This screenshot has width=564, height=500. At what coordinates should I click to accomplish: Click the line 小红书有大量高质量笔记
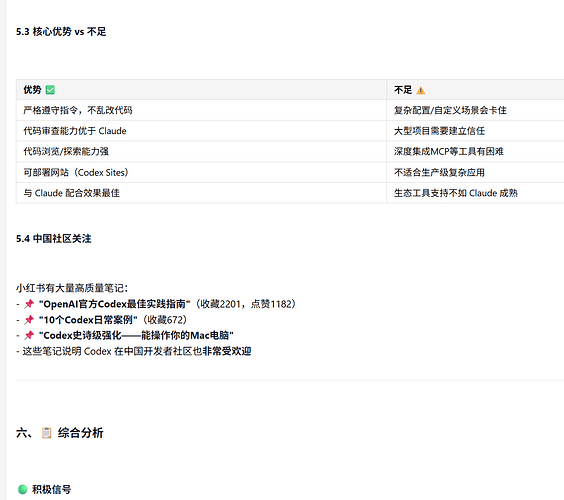point(72,288)
